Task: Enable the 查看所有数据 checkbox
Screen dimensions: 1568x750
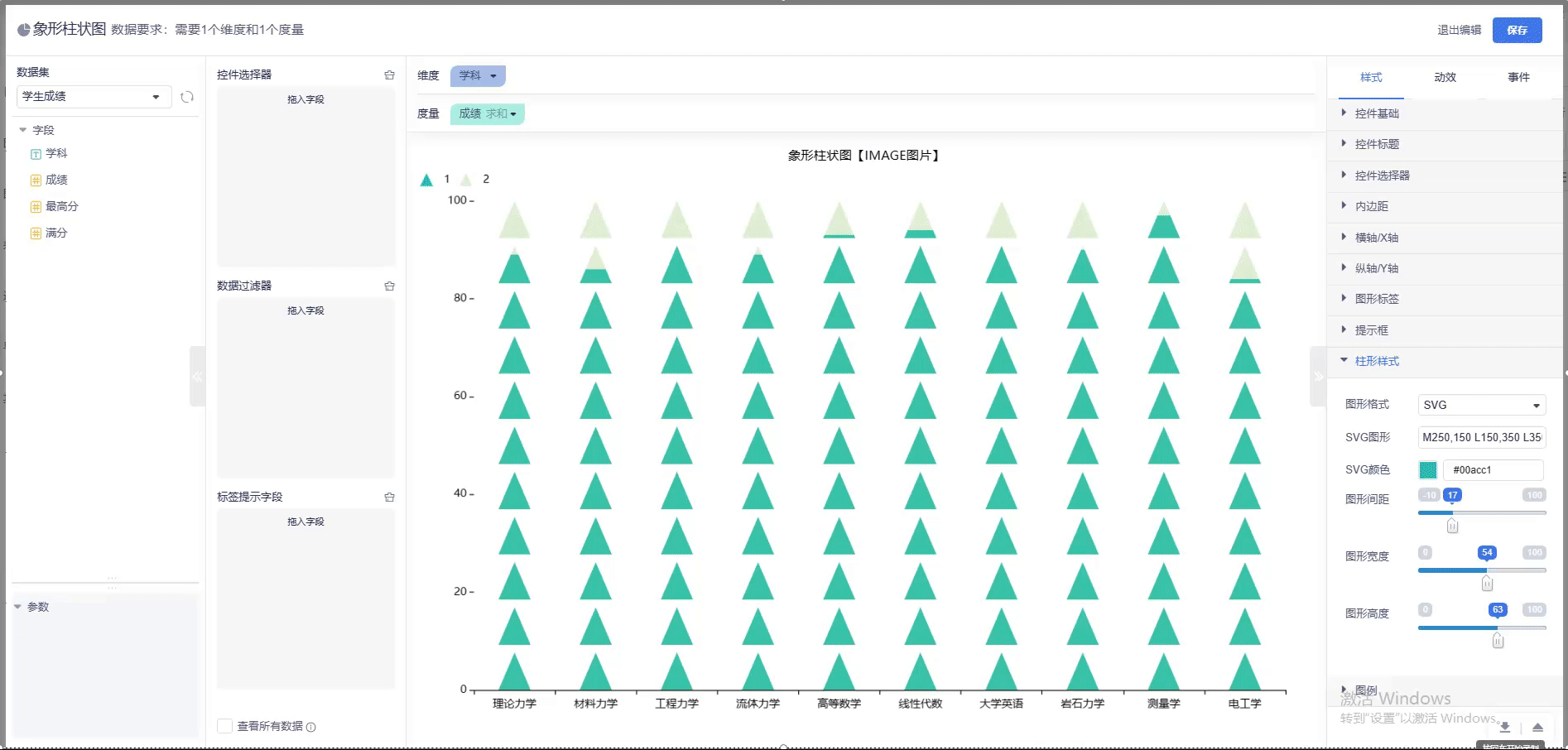Action: pyautogui.click(x=224, y=726)
